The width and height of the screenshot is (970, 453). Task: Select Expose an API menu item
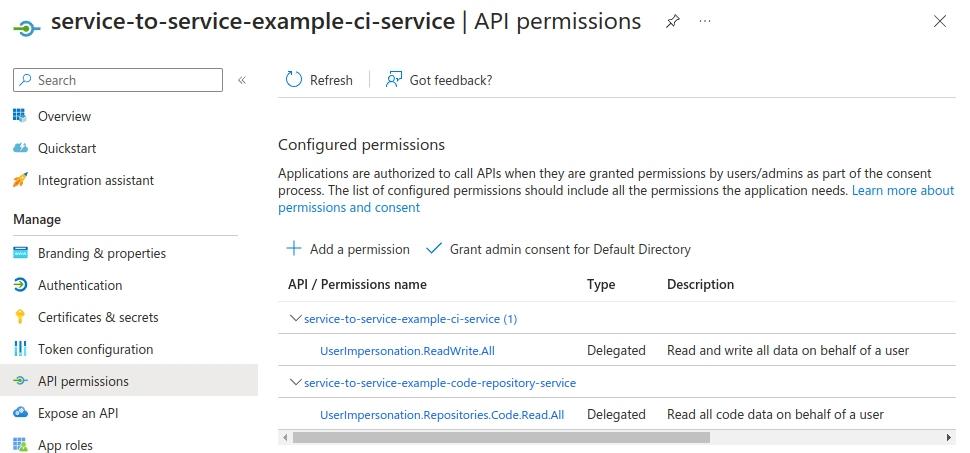coord(78,413)
